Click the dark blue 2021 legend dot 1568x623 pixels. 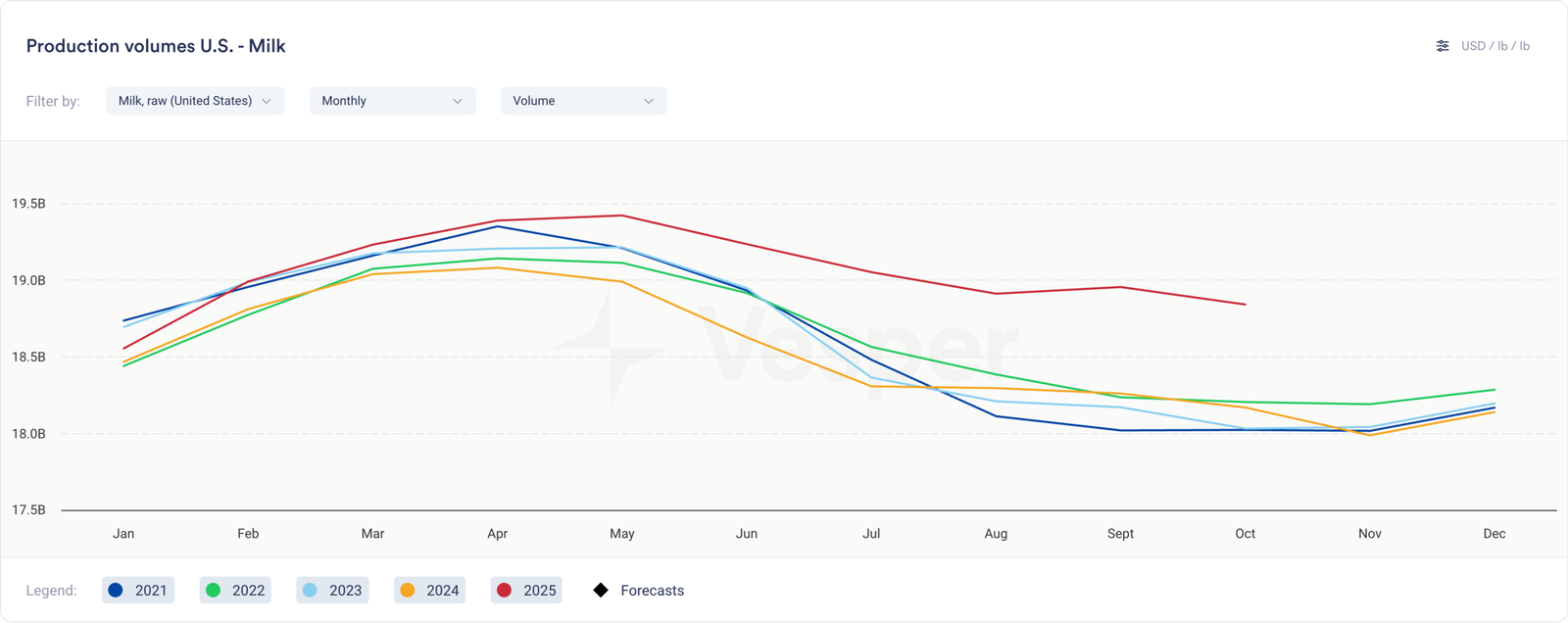coord(116,590)
